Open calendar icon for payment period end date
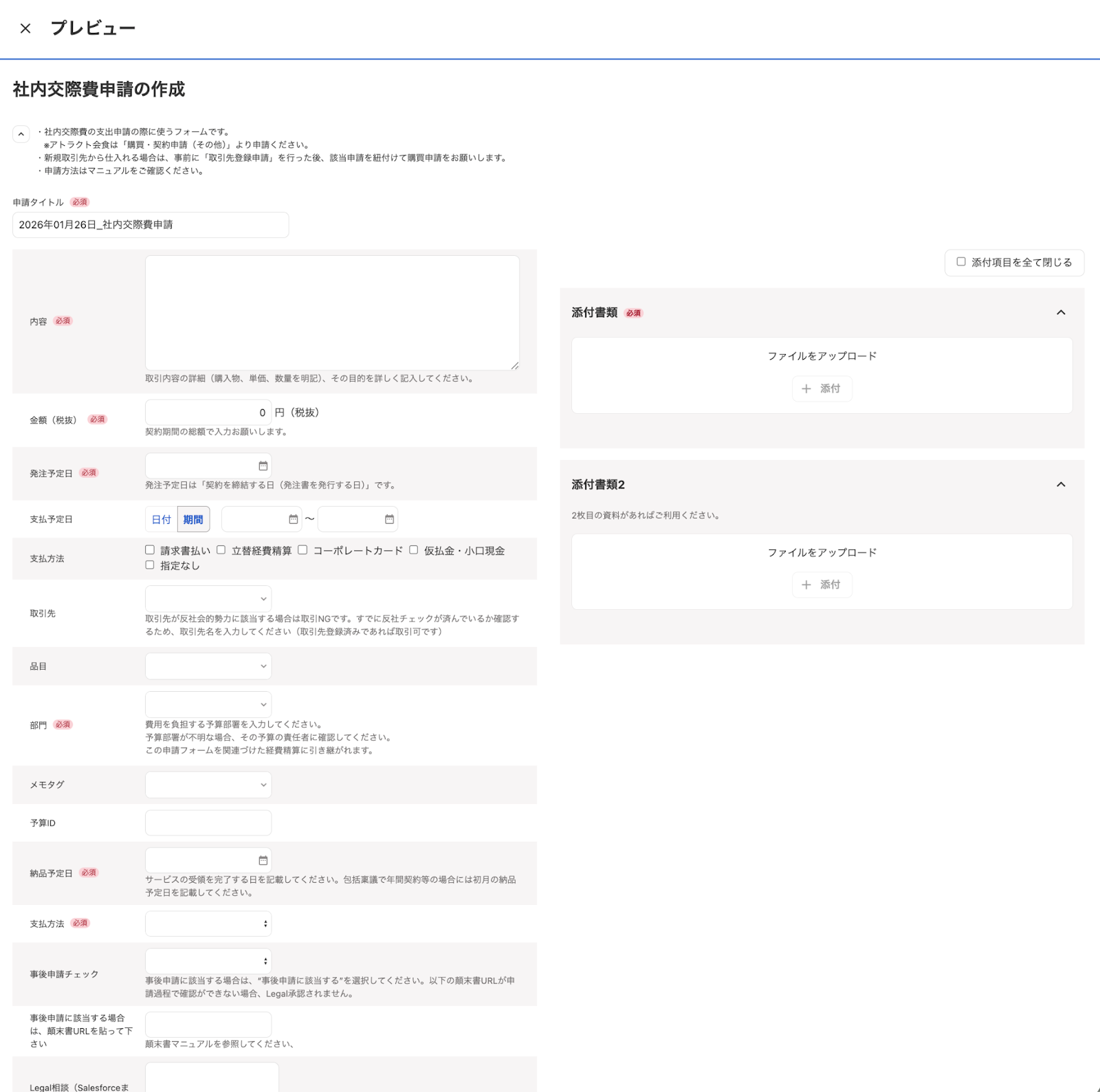 390,519
